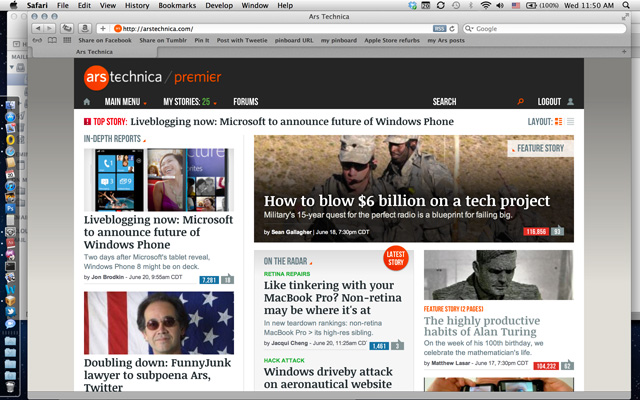The width and height of the screenshot is (640, 400).
Task: Open the Window menu
Action: pyautogui.click(x=255, y=5)
